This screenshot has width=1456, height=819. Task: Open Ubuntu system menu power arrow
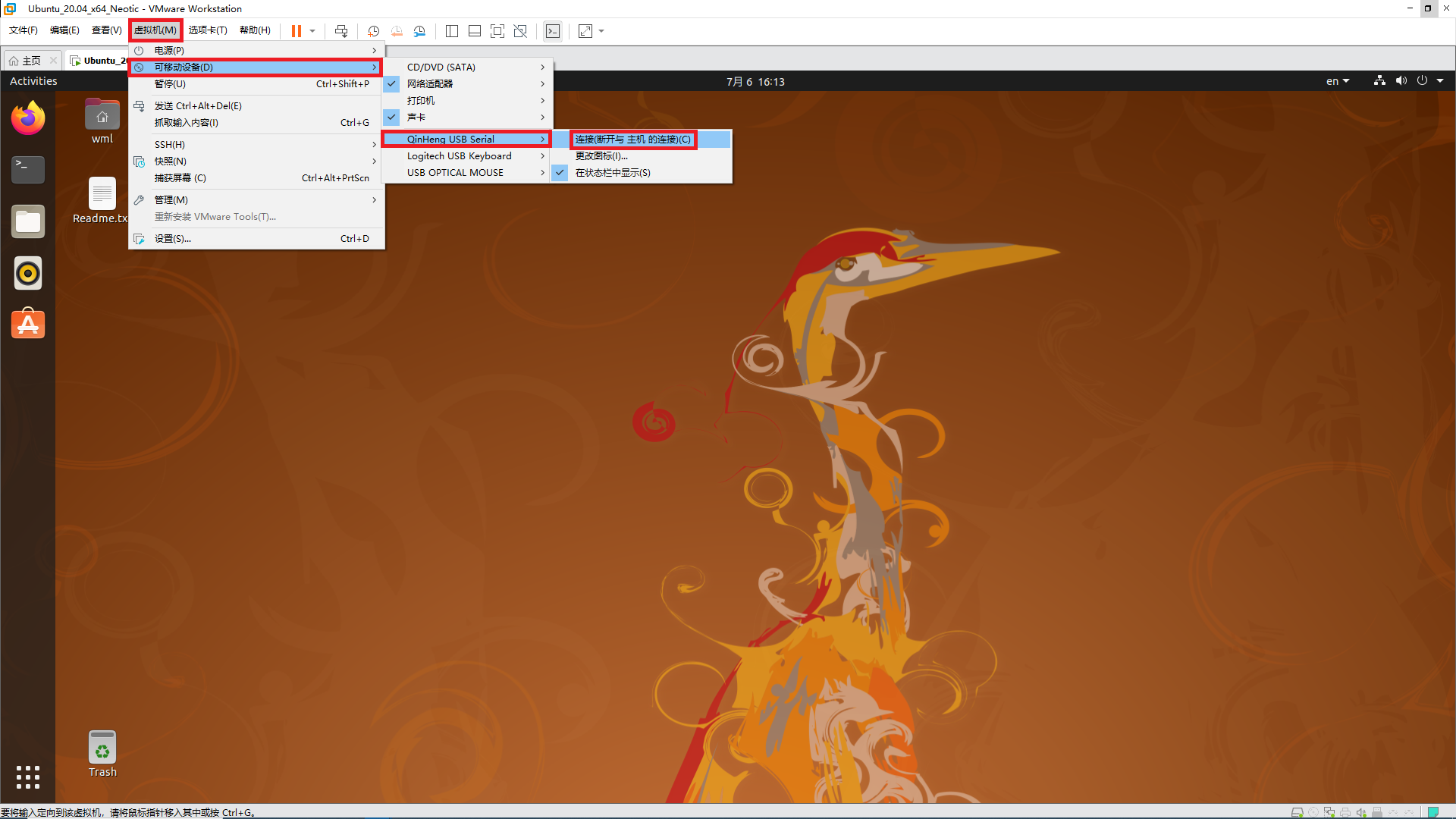coord(1440,81)
